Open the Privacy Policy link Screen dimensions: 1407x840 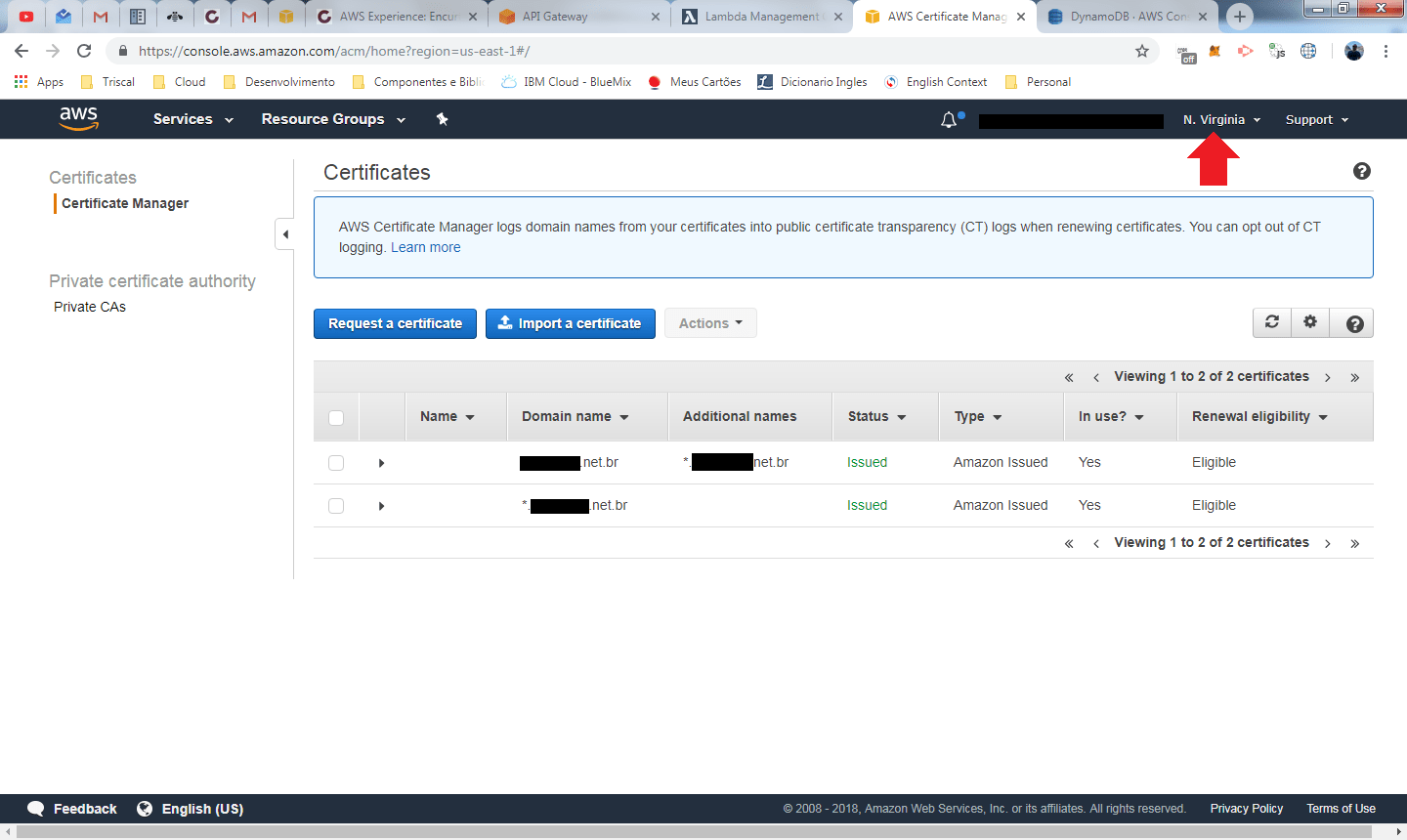click(1246, 809)
